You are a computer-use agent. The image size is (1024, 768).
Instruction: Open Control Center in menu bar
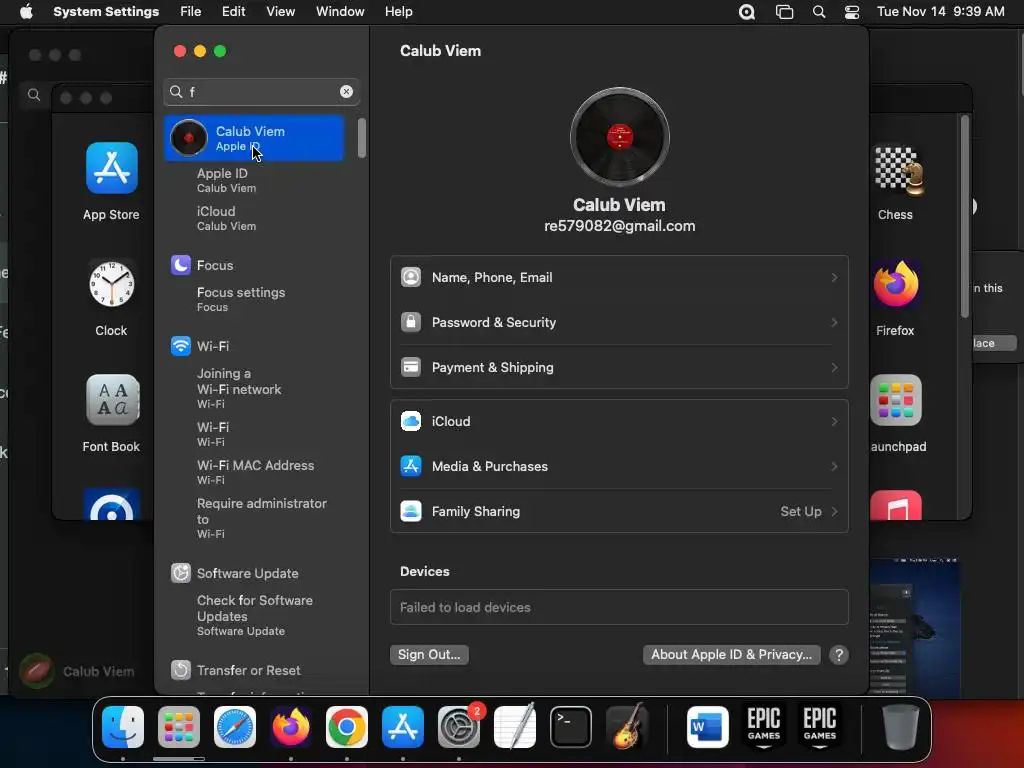852,12
